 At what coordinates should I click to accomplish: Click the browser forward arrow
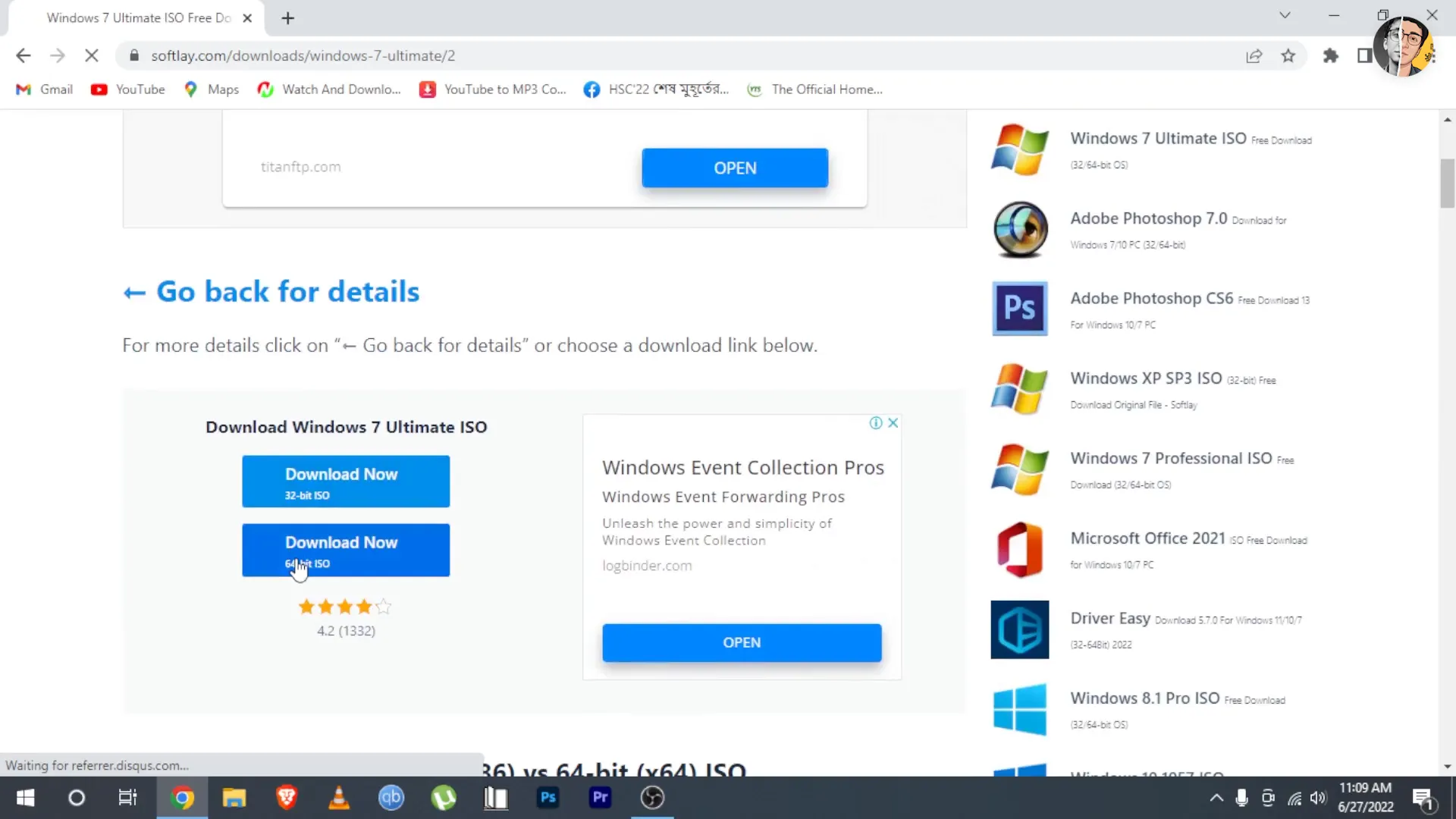[58, 55]
